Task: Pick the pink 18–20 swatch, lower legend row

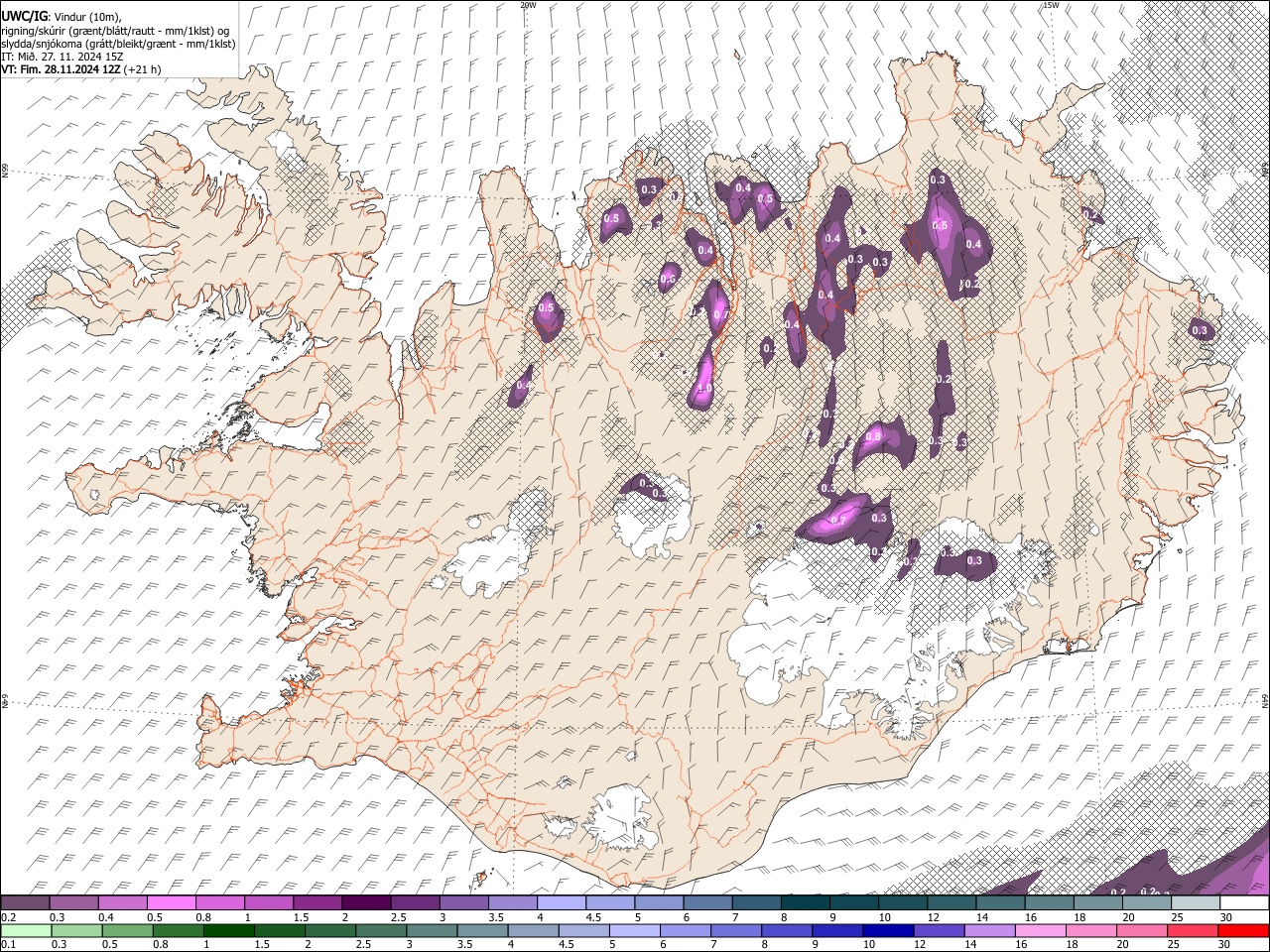Action: click(x=1090, y=930)
